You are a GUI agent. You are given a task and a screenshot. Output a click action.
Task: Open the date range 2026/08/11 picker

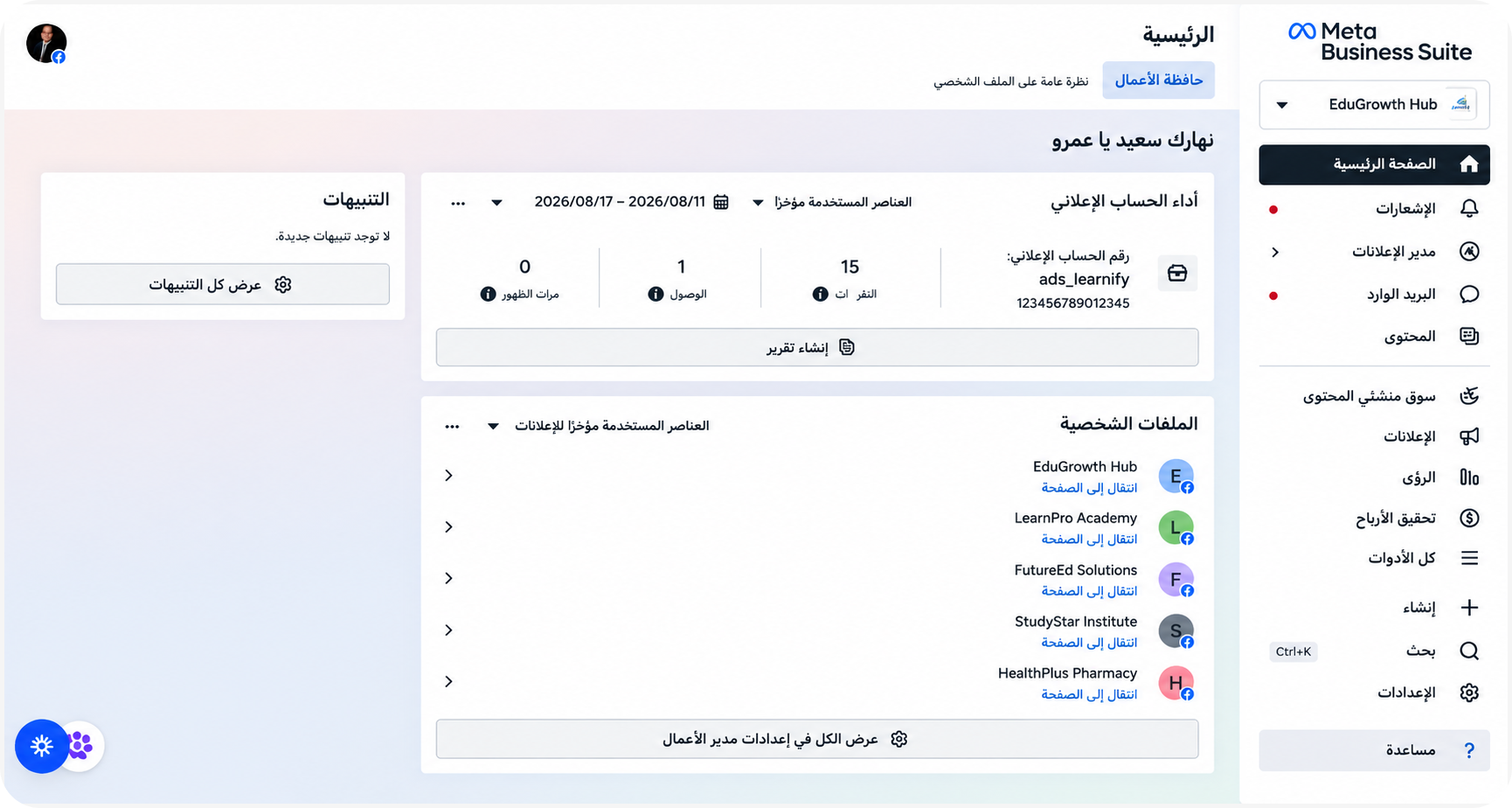631,202
